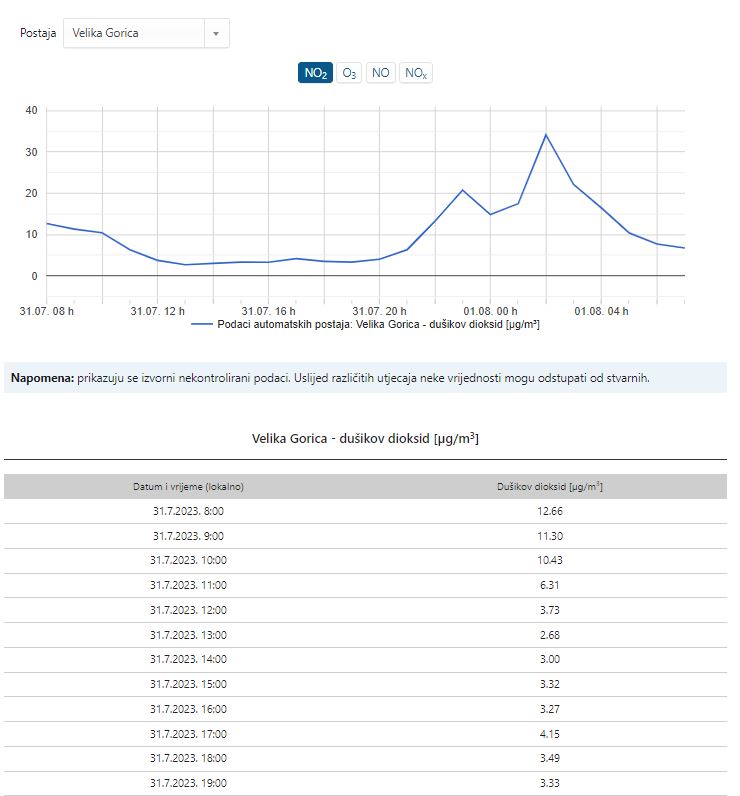Click the value 12.66 in the table
This screenshot has width=740, height=796.
point(550,511)
